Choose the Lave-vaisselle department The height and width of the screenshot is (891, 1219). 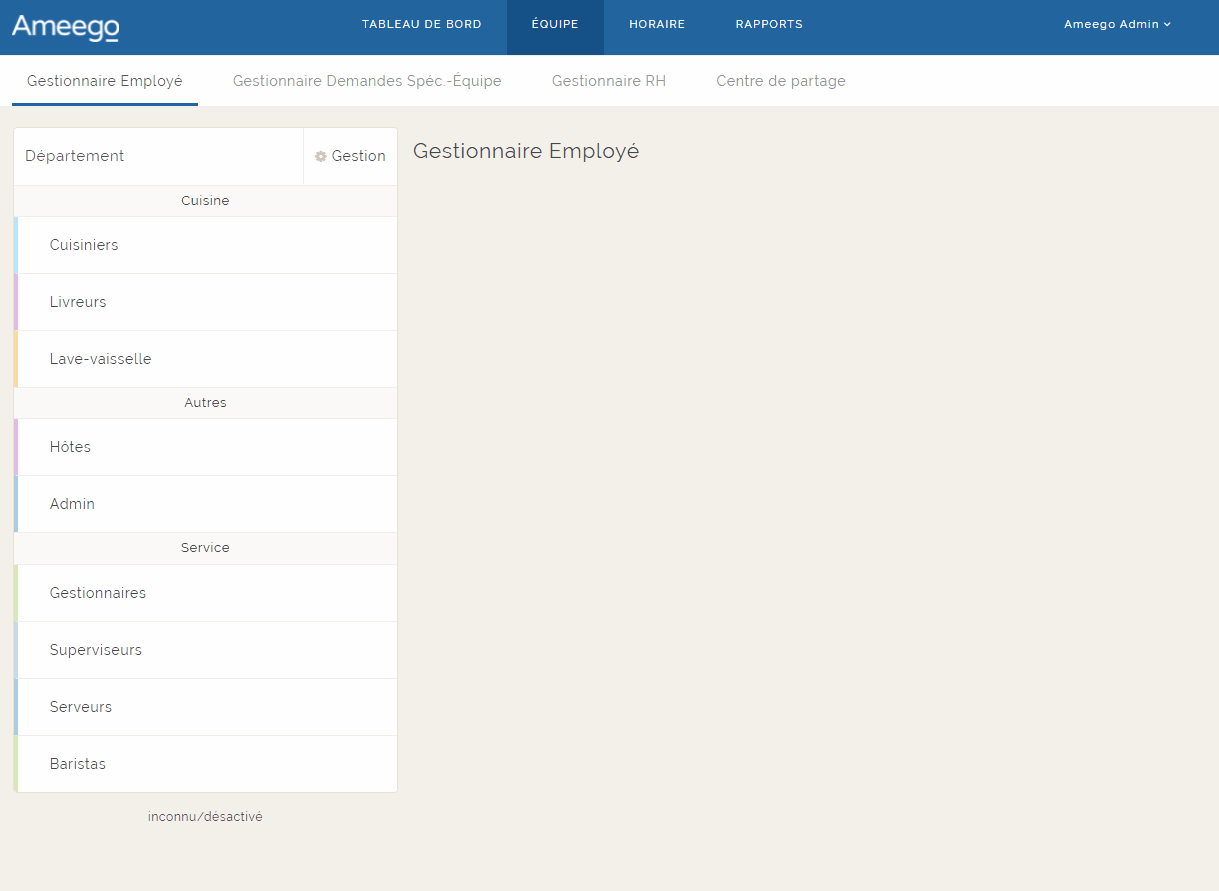pos(100,359)
